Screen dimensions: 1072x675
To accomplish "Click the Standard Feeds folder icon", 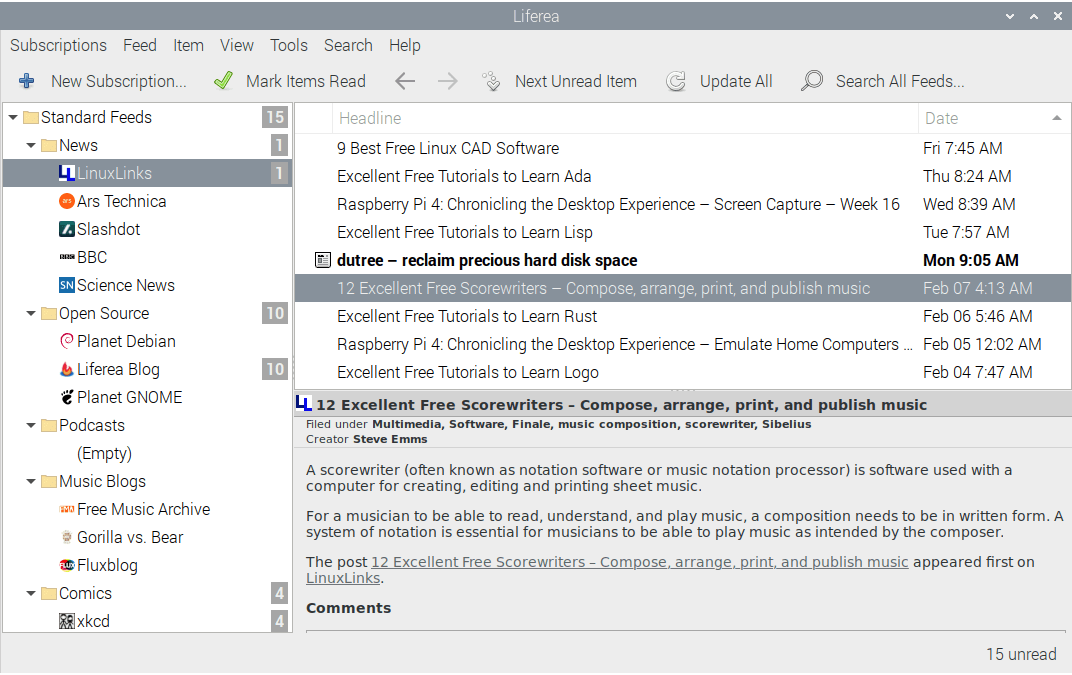I will (x=31, y=118).
